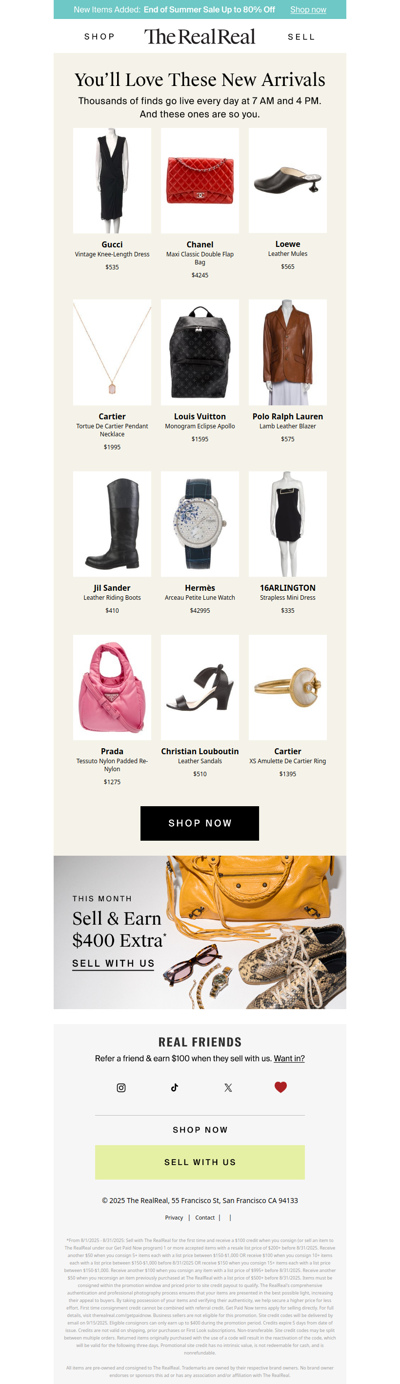Image resolution: width=400 pixels, height=1384 pixels.
Task: Open the Contact footer link
Action: [x=205, y=1218]
